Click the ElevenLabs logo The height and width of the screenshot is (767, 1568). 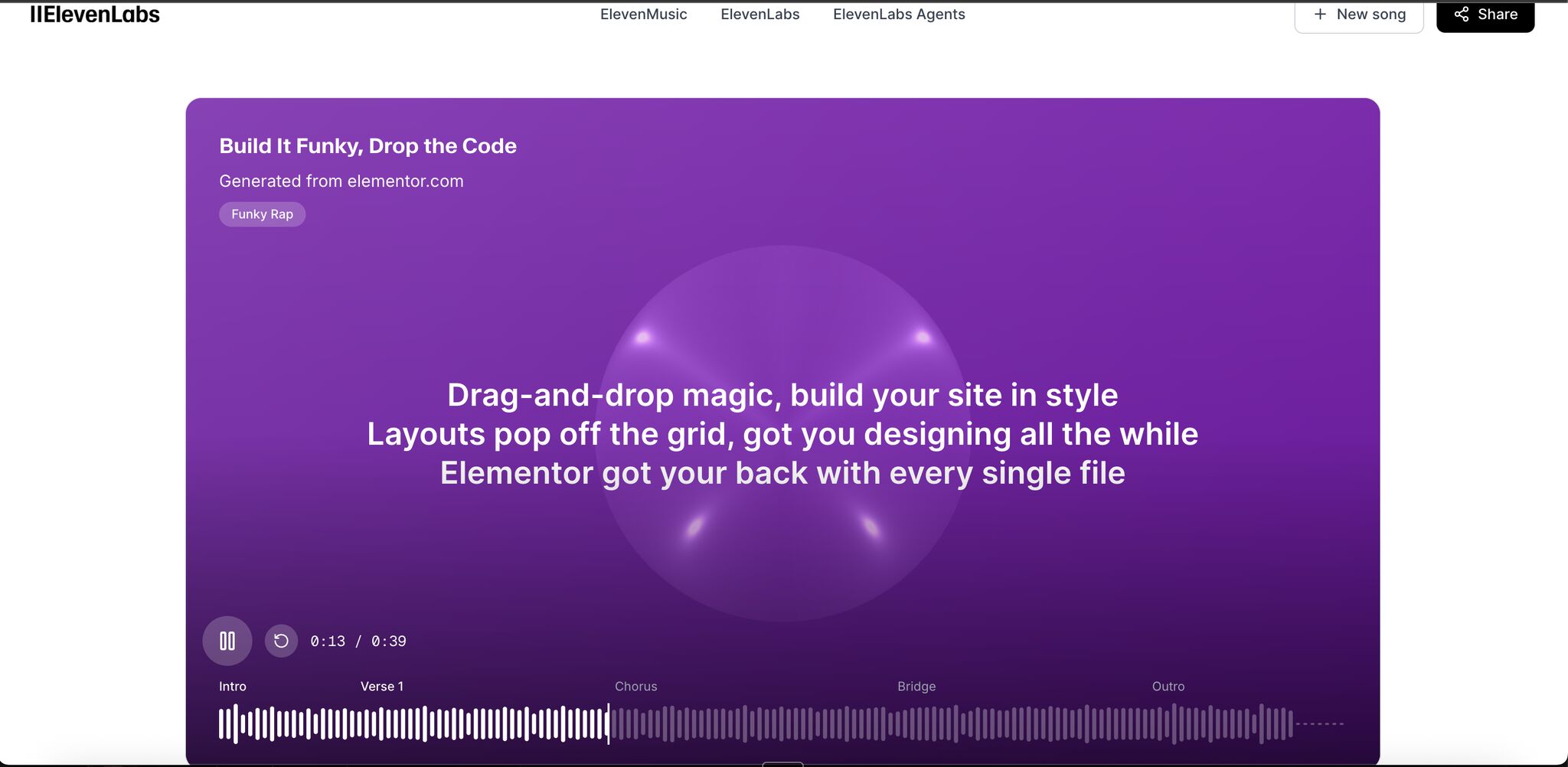95,15
